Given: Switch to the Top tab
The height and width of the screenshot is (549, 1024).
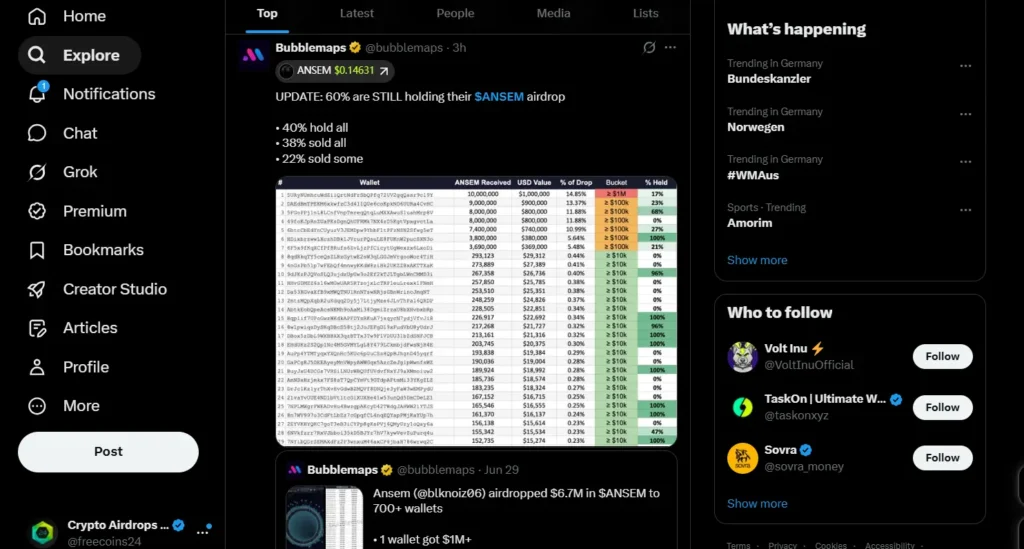Looking at the screenshot, I should point(267,14).
